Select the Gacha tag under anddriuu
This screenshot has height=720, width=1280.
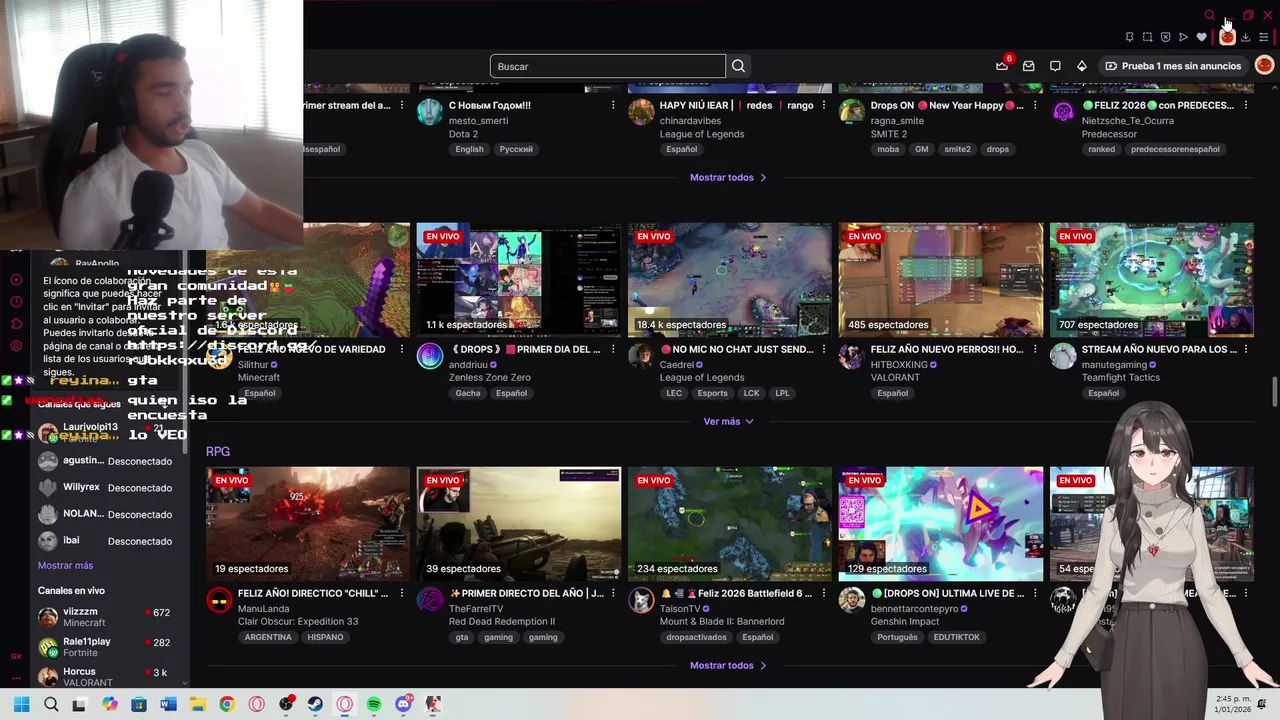[x=468, y=393]
